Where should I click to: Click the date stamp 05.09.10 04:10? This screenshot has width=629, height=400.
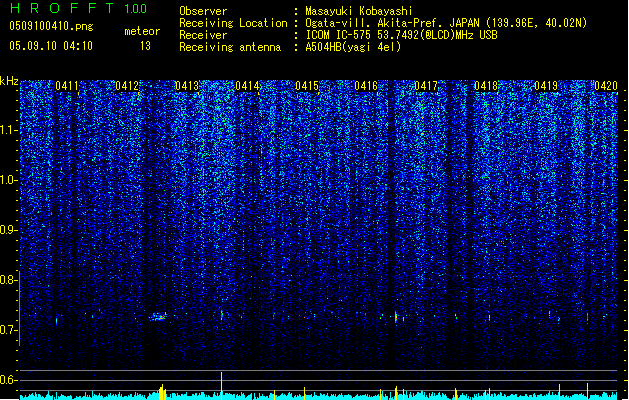tap(51, 46)
